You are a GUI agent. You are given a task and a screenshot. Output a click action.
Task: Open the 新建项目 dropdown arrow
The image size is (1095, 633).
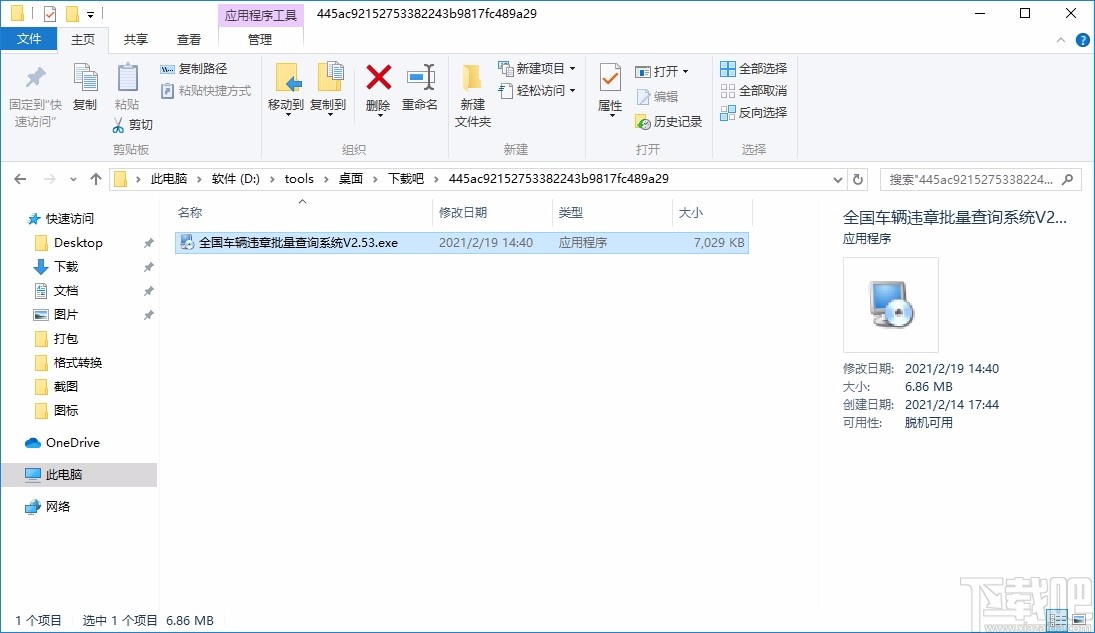[x=570, y=68]
